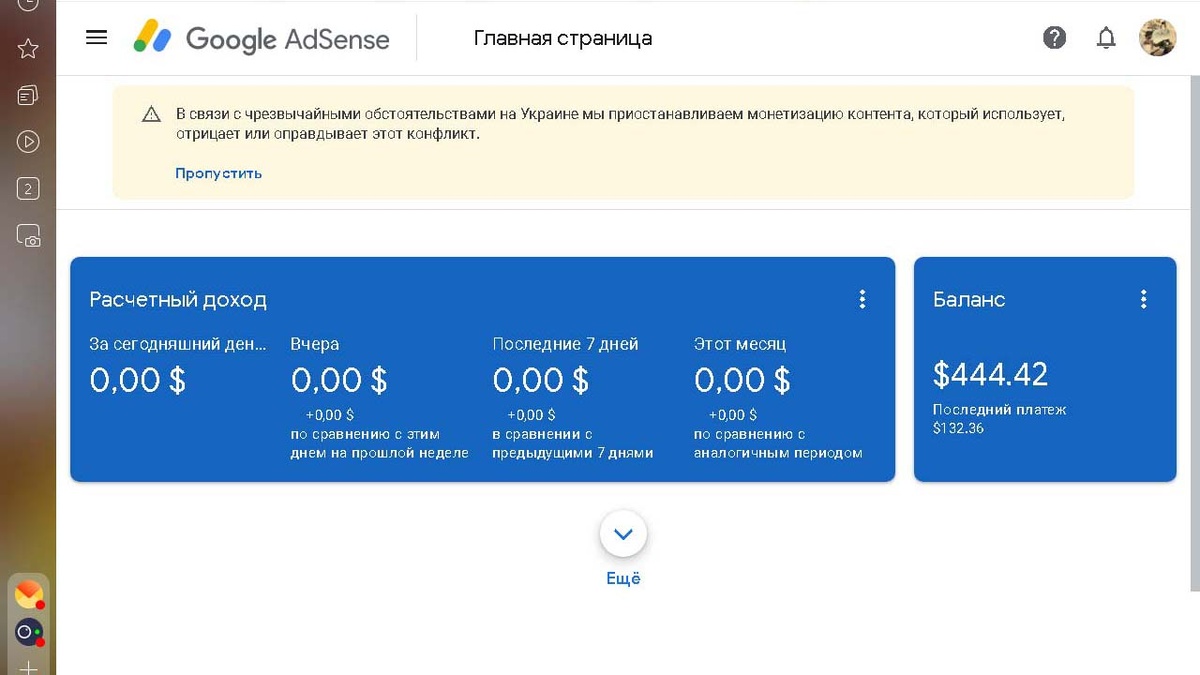The height and width of the screenshot is (675, 1200).
Task: Open sidebar notes panel
Action: click(x=26, y=94)
